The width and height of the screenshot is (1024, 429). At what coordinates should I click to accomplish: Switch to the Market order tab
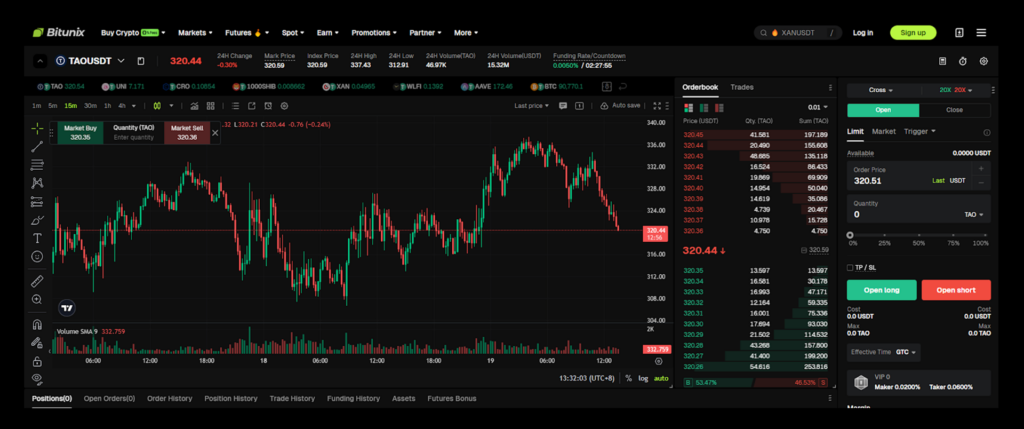884,131
